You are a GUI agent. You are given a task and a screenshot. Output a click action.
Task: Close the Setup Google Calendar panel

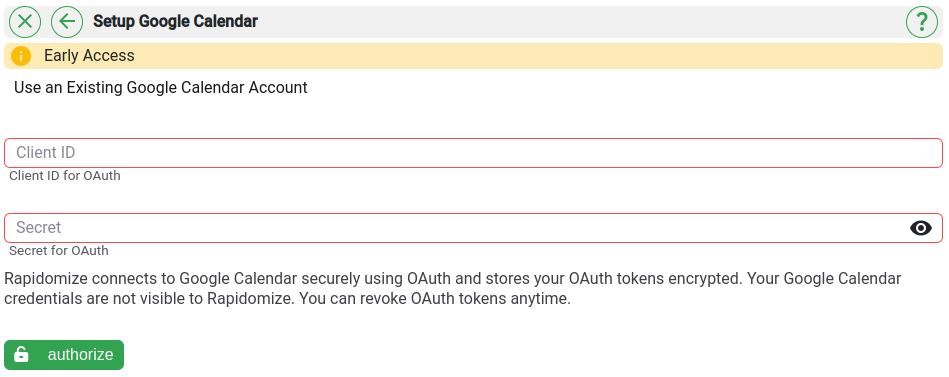click(x=25, y=22)
